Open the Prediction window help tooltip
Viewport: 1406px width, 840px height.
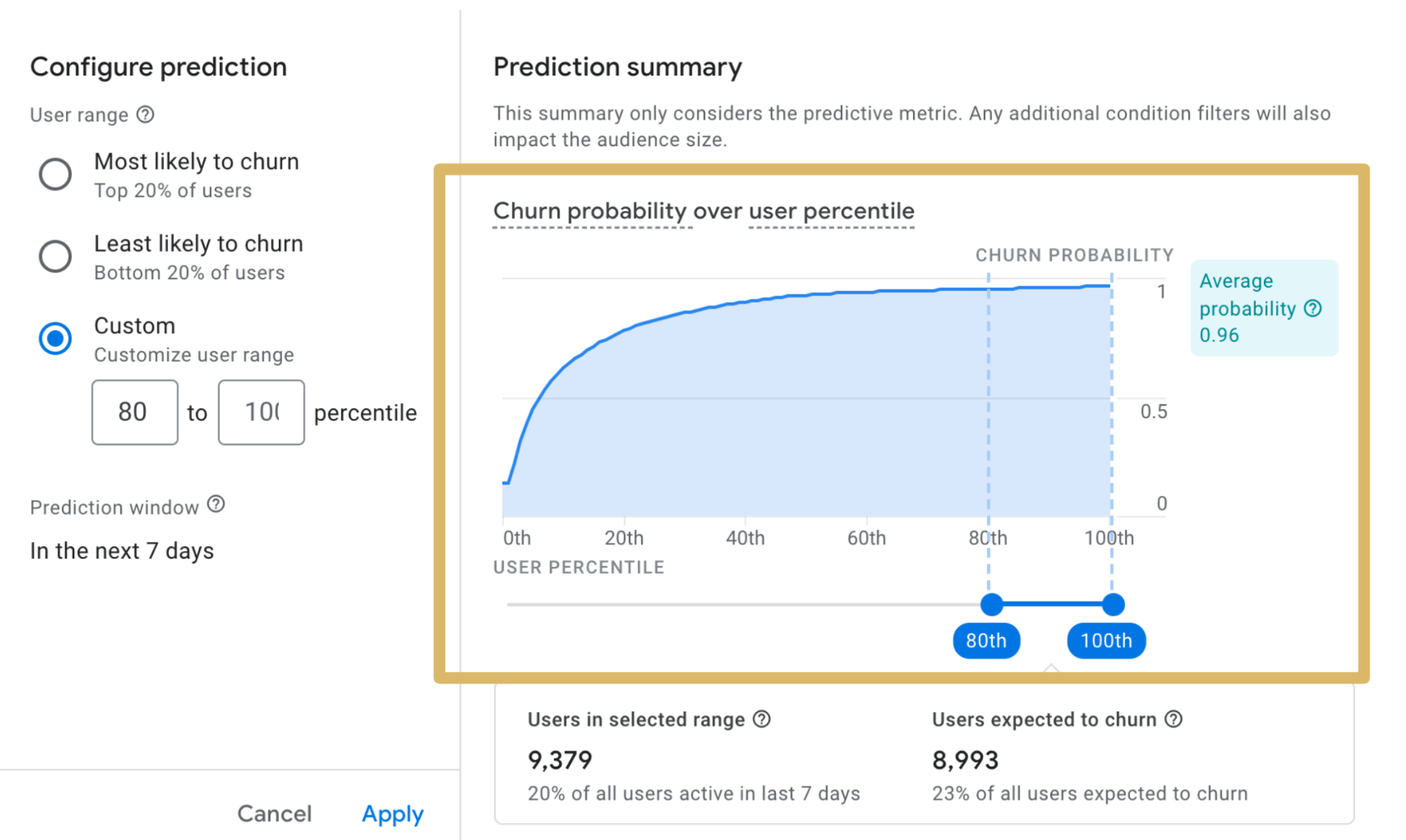pos(216,505)
